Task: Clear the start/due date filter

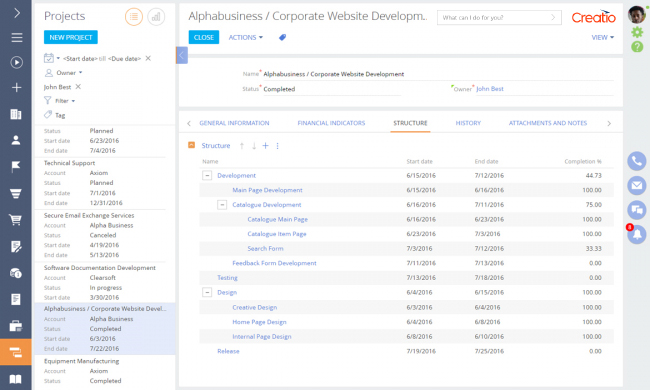Action: point(148,58)
